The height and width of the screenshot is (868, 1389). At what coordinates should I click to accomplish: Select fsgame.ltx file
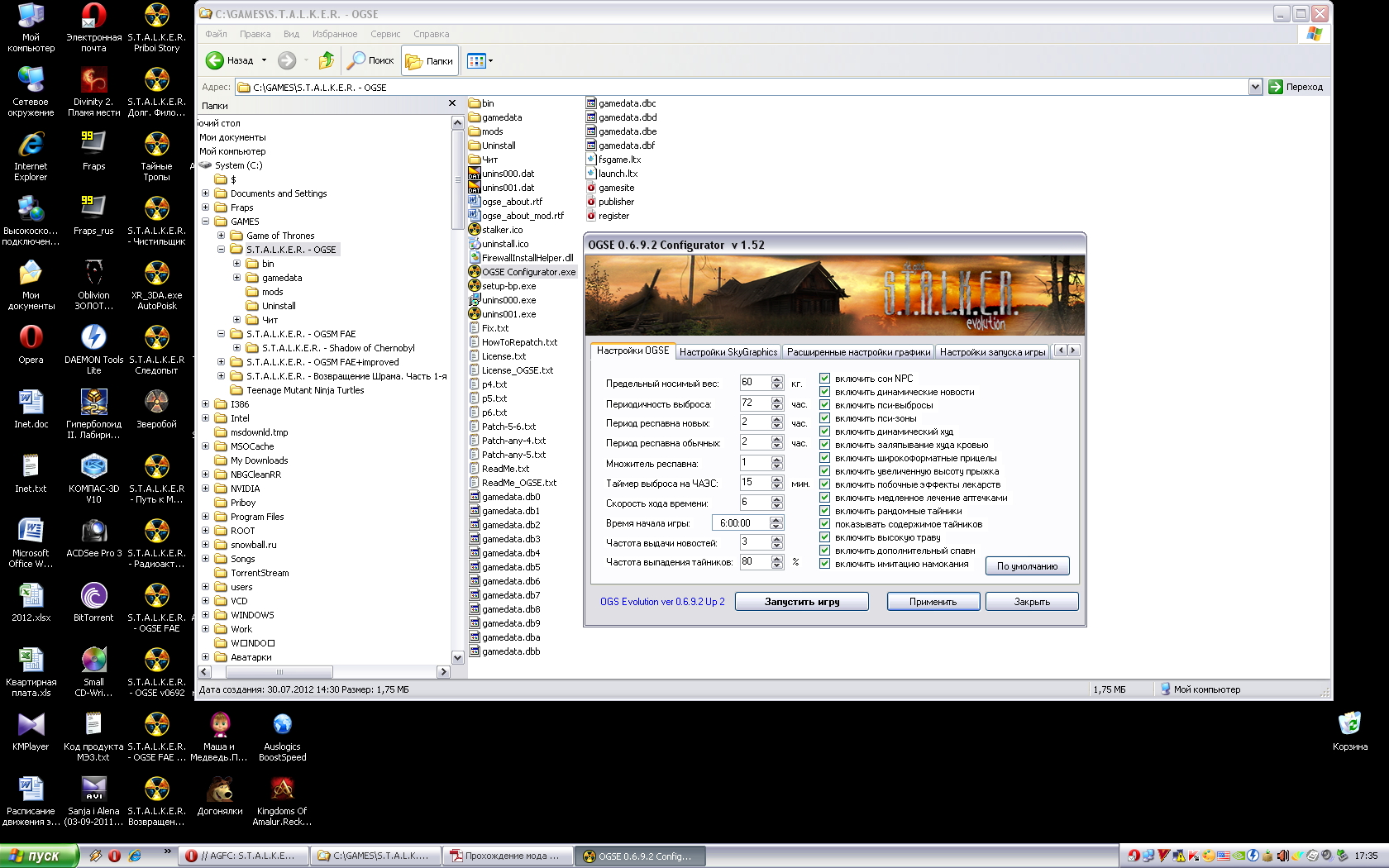[x=613, y=160]
